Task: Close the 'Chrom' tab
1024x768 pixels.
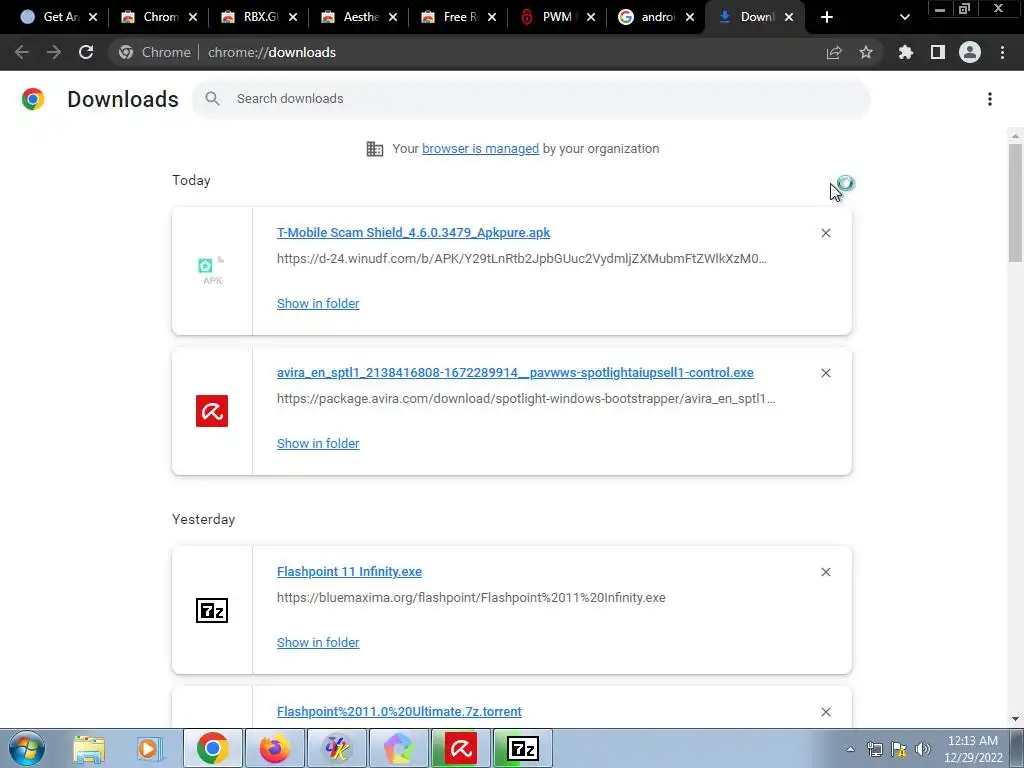Action: tap(193, 17)
